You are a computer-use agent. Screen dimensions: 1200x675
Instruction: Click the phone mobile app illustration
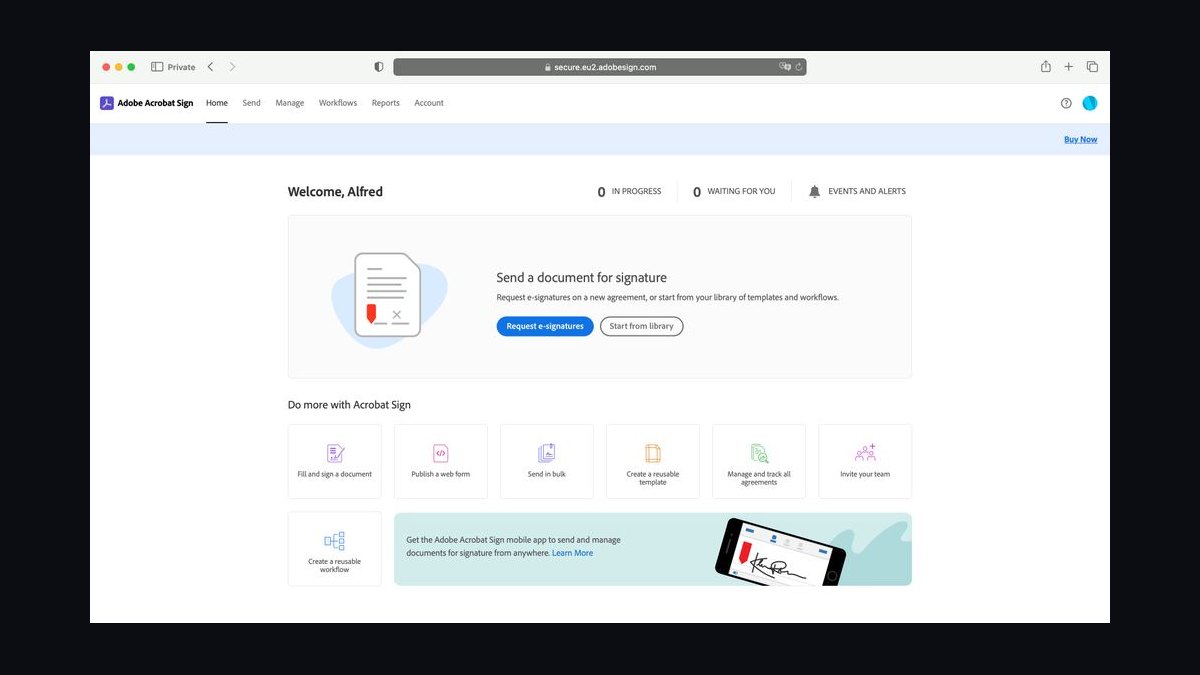pos(780,551)
